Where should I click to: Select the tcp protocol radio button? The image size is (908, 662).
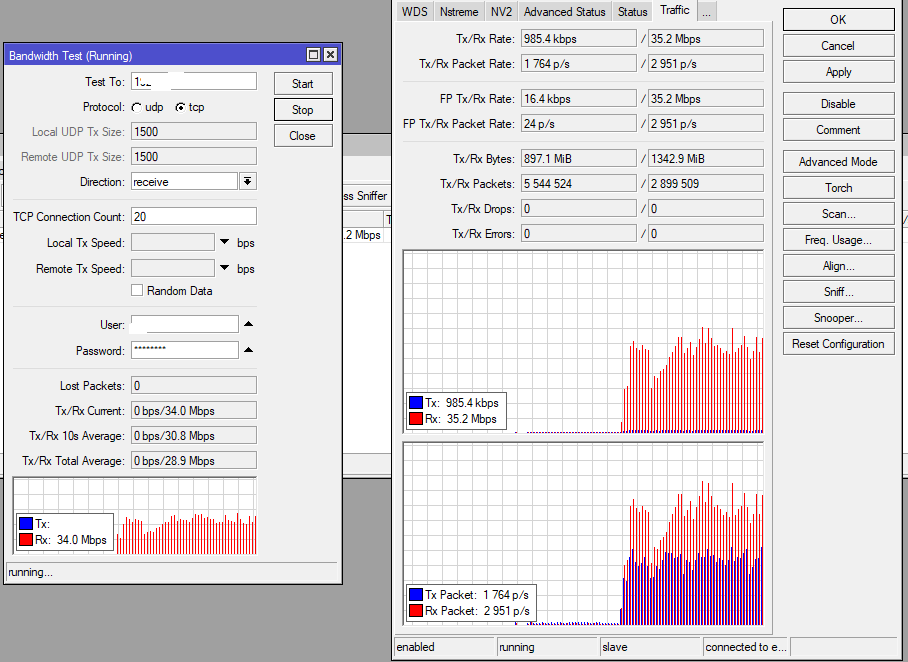[x=181, y=108]
